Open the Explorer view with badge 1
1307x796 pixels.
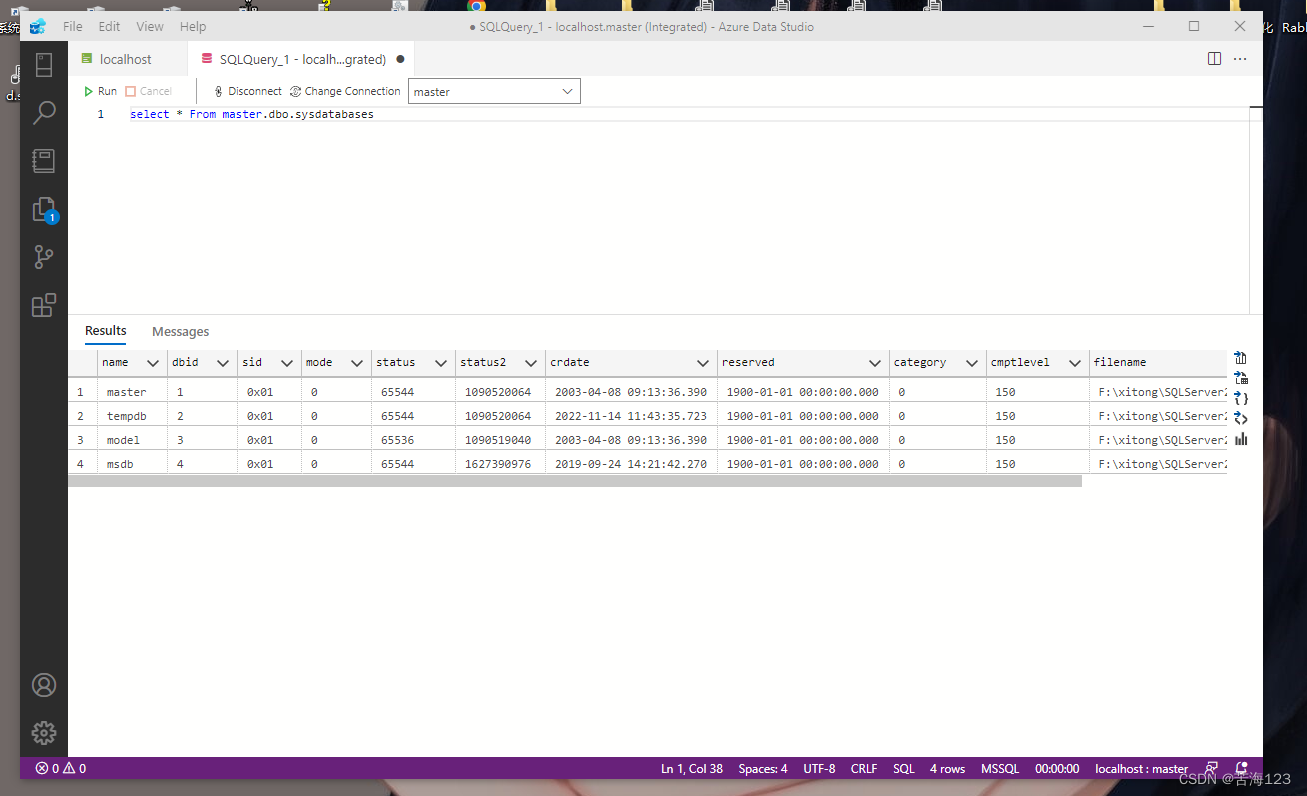44,209
